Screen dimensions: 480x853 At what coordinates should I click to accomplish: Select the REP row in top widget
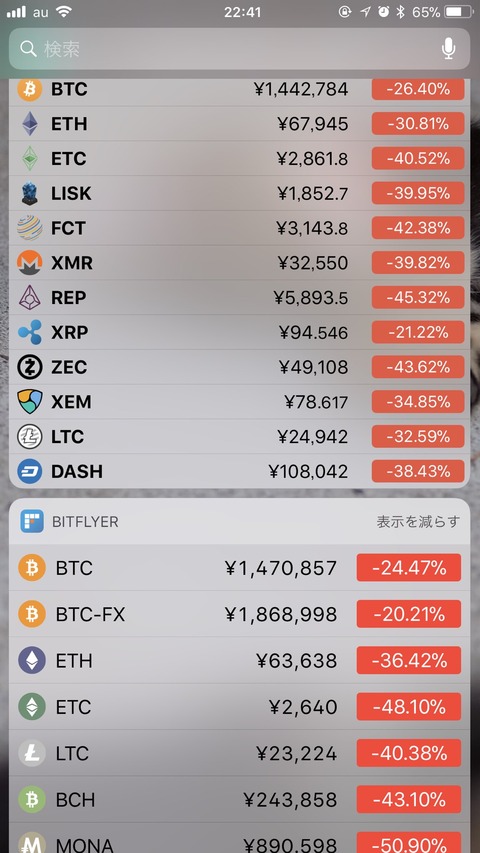239,298
